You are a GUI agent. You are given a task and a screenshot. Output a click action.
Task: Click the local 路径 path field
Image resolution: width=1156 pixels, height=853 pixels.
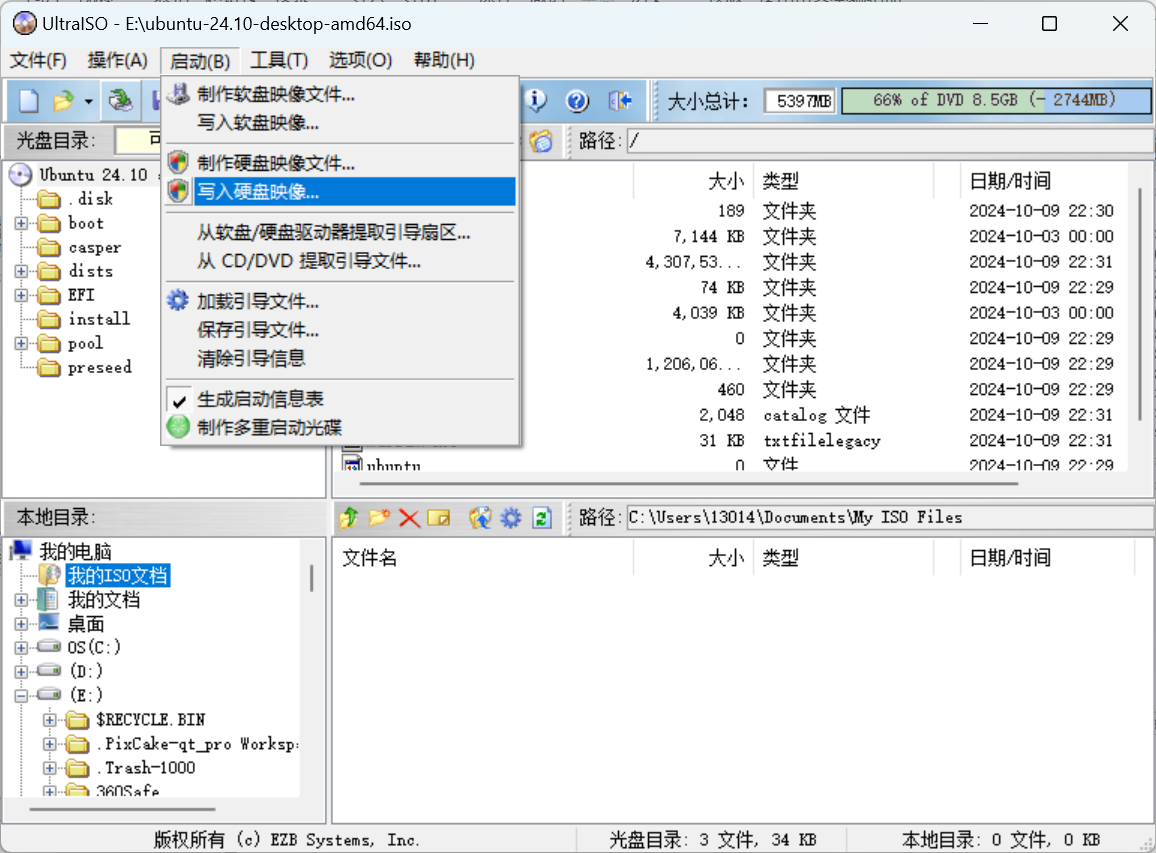pos(890,518)
